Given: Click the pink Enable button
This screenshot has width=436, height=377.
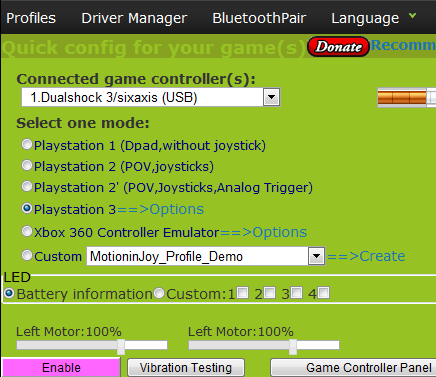Looking at the screenshot, I should (61, 367).
